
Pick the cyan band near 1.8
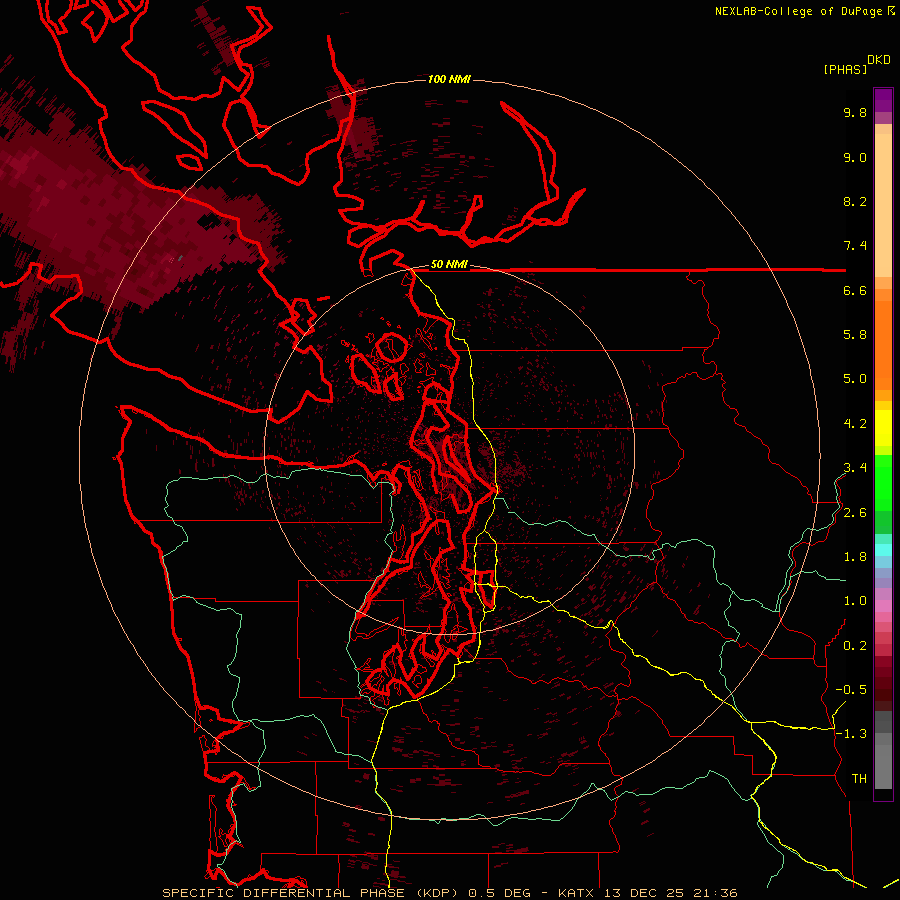pyautogui.click(x=883, y=549)
